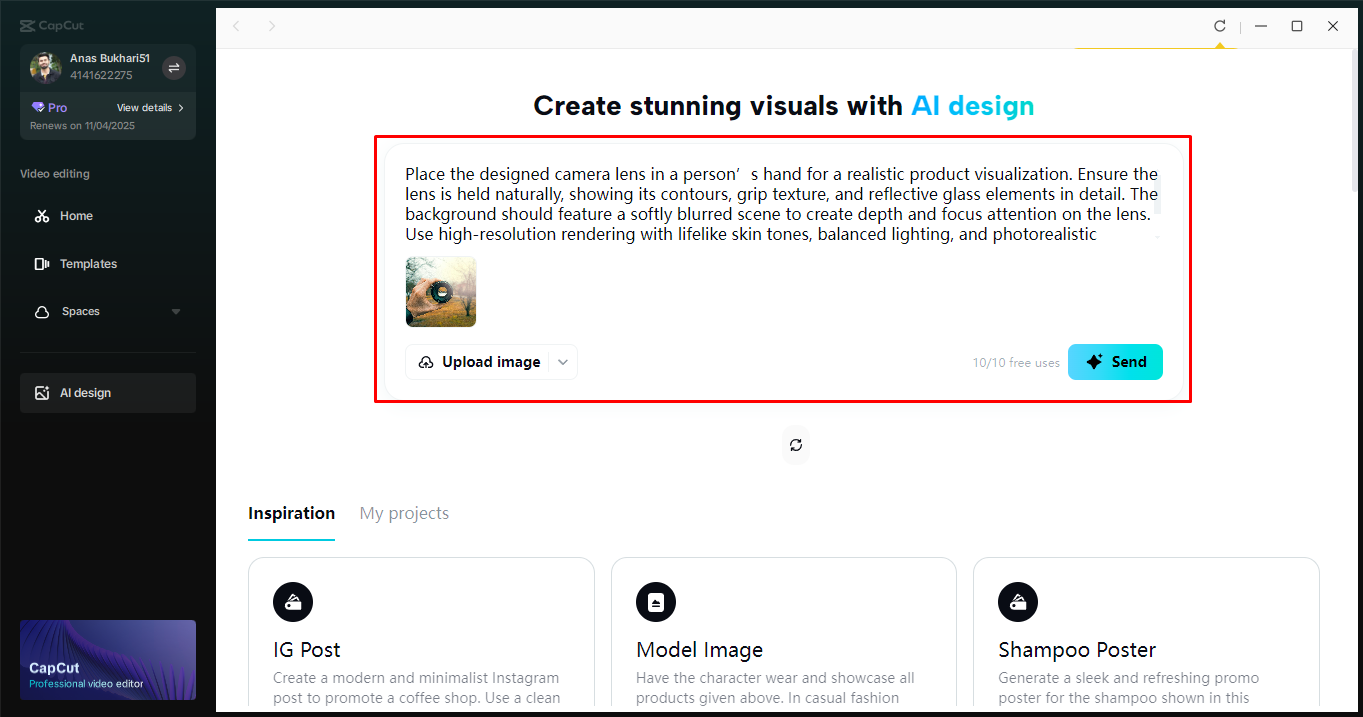
Task: Click the page refresh icon in title bar
Action: coord(1220,26)
